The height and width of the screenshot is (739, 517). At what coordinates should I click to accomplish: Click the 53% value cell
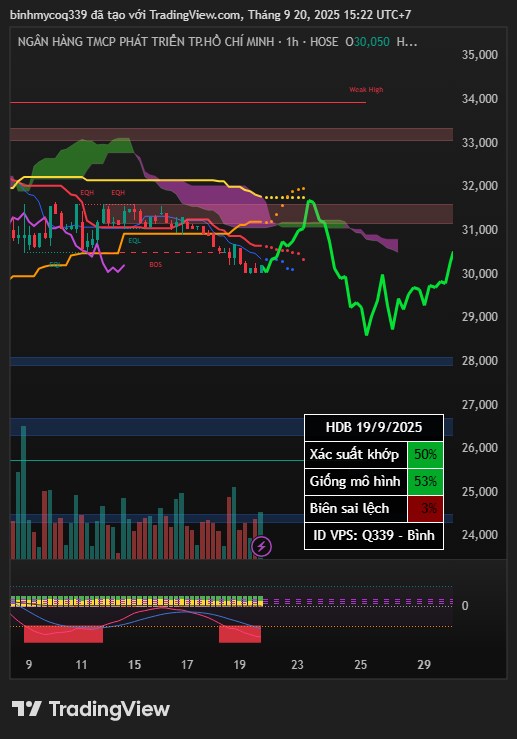pos(425,482)
